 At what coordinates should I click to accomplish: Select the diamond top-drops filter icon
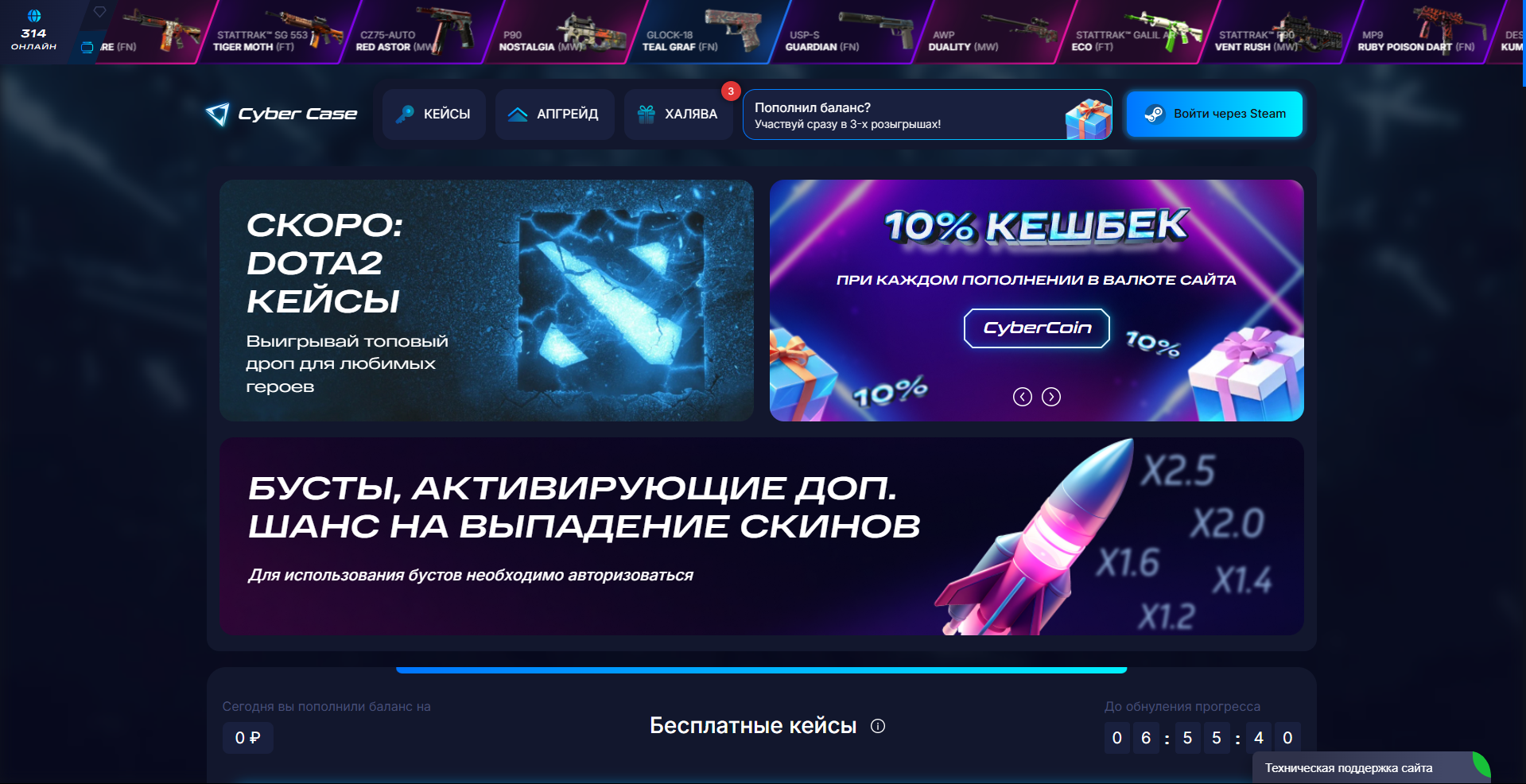click(100, 12)
